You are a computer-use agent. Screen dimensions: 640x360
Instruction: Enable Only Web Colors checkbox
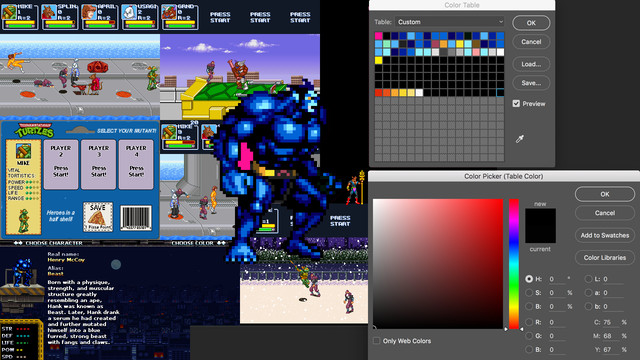[x=376, y=340]
